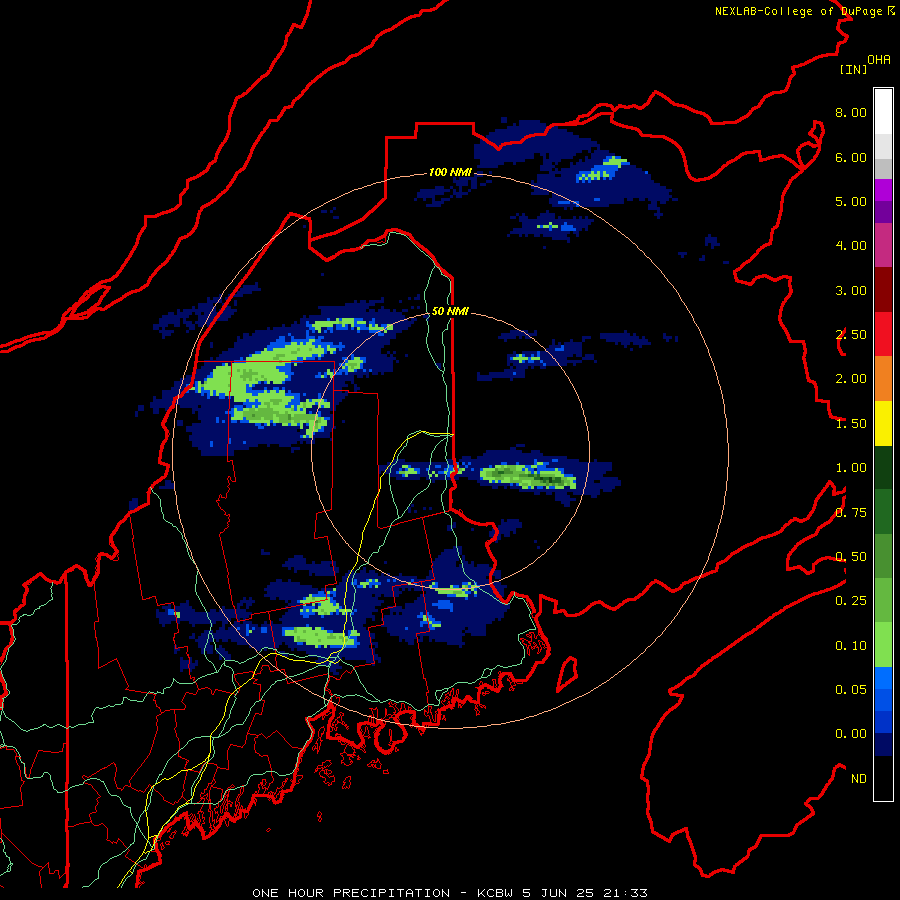Select the navy blue legend swatch above ND

tap(883, 744)
